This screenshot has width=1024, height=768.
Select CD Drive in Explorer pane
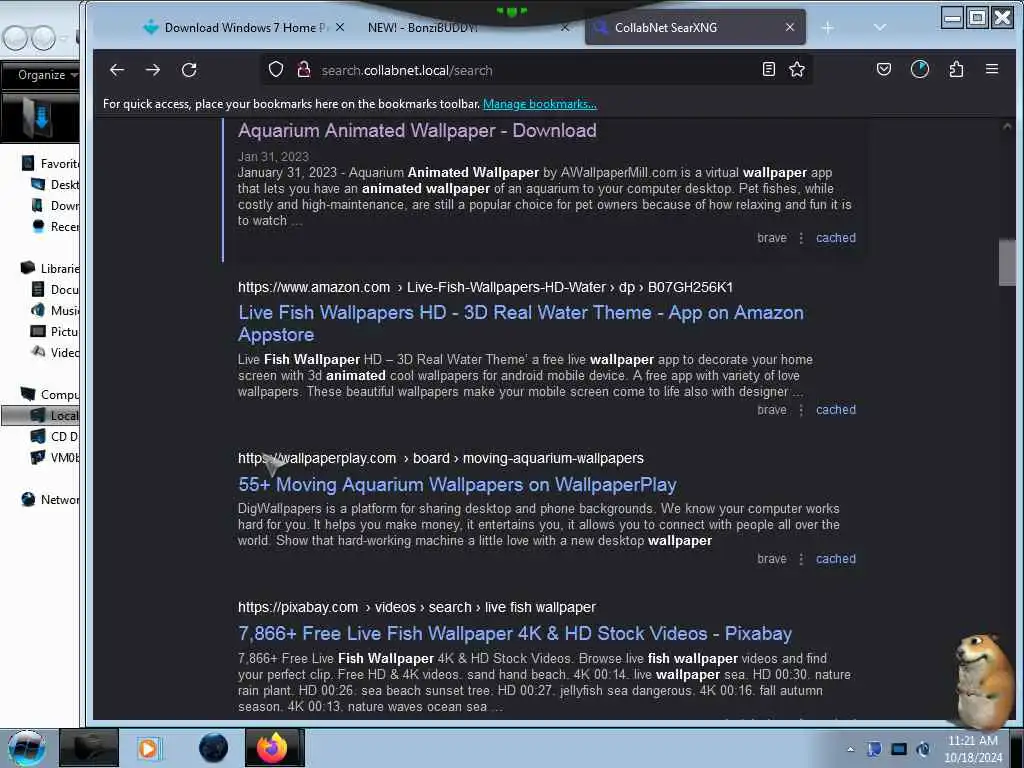tap(55, 436)
